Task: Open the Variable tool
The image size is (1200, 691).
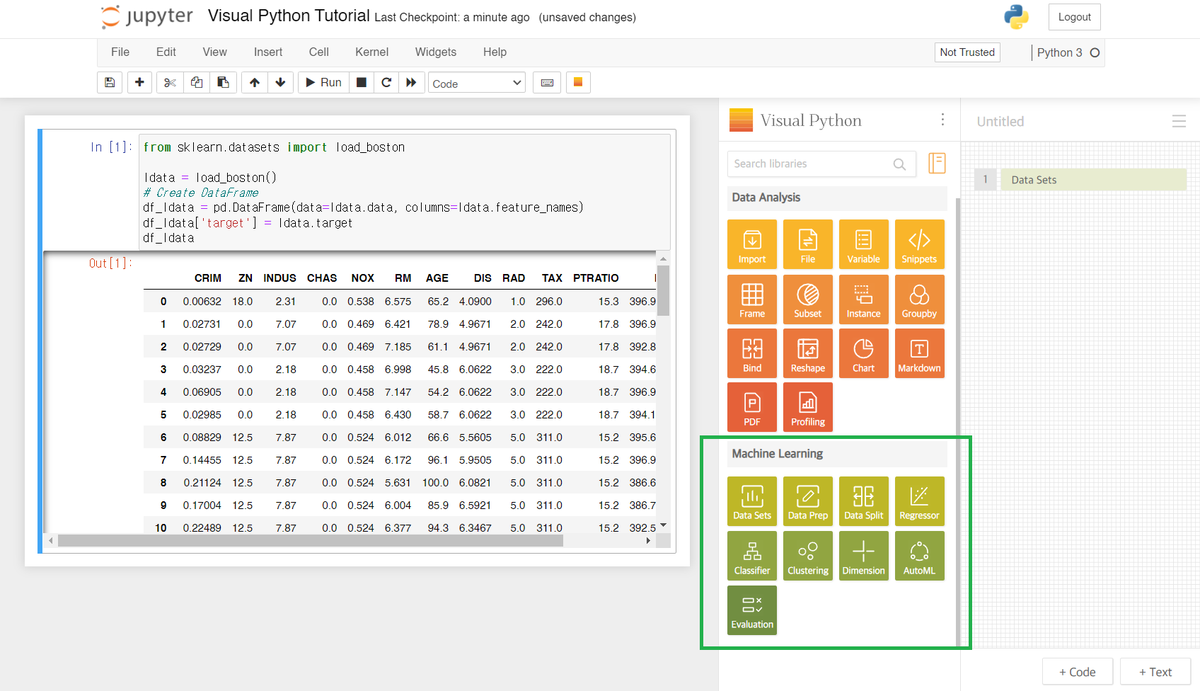Action: pos(864,244)
